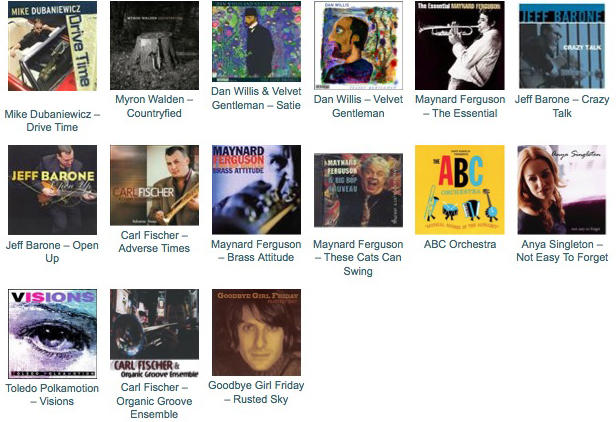Click the Visions eye album cover
Screen dimensions: 616x422
pos(52,334)
